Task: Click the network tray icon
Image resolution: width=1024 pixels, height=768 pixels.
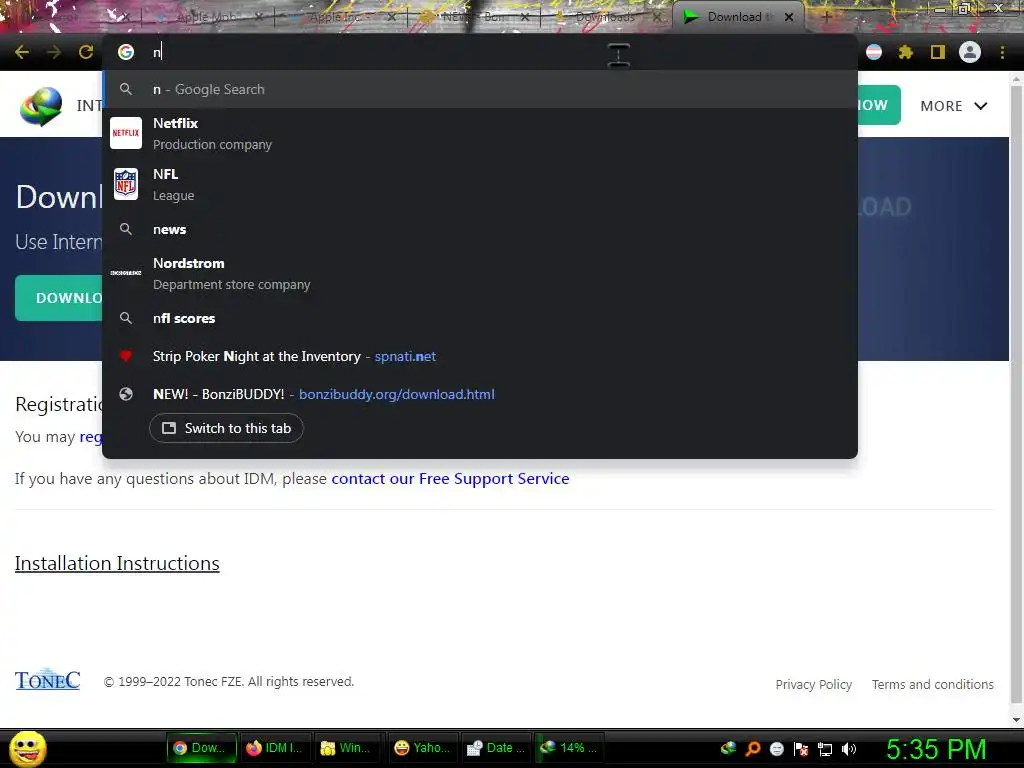Action: (825, 748)
